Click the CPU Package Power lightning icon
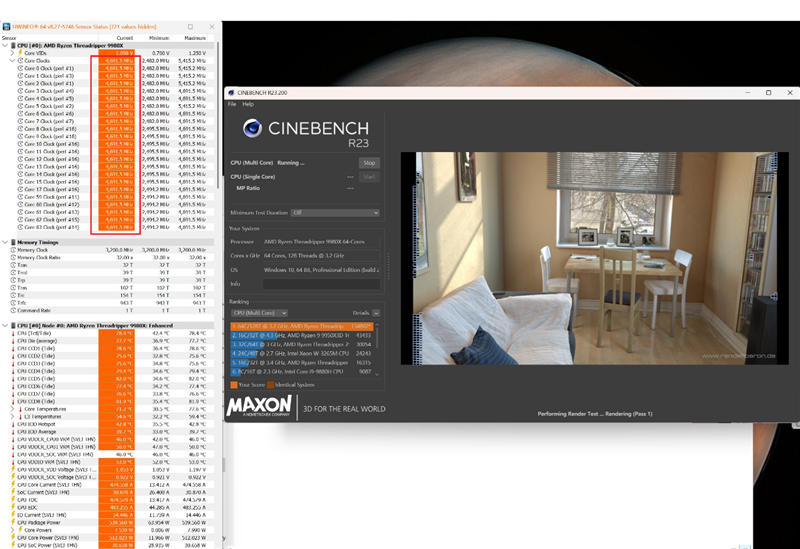 pyautogui.click(x=13, y=522)
